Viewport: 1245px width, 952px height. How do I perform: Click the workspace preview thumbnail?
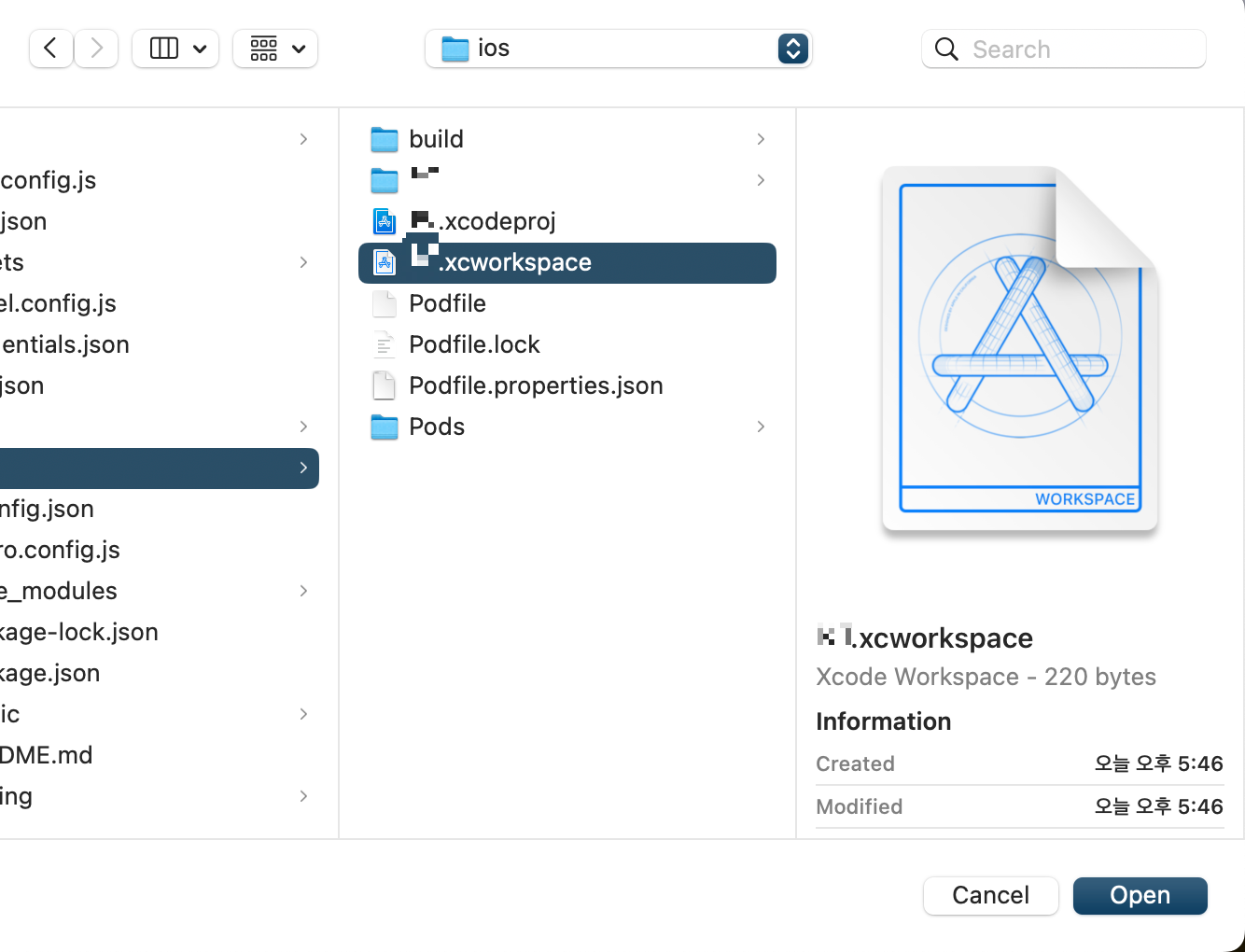(1020, 349)
